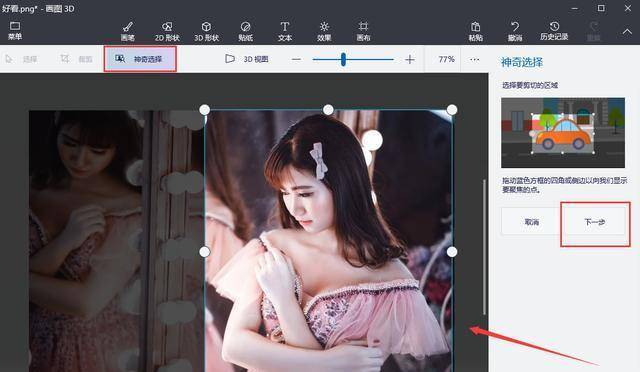Click the canvas vertical scrollbar
The width and height of the screenshot is (640, 372).
484,247
